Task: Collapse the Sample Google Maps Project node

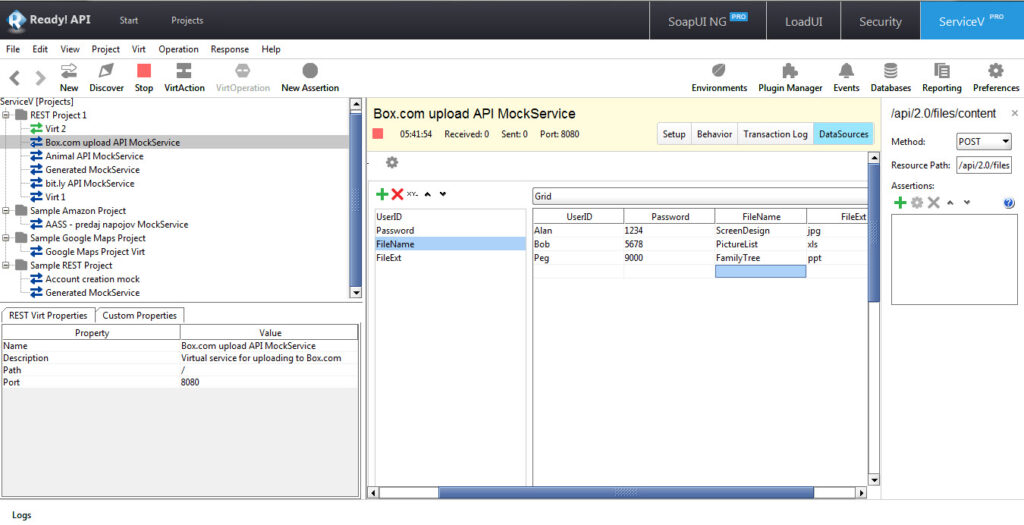Action: click(7, 238)
